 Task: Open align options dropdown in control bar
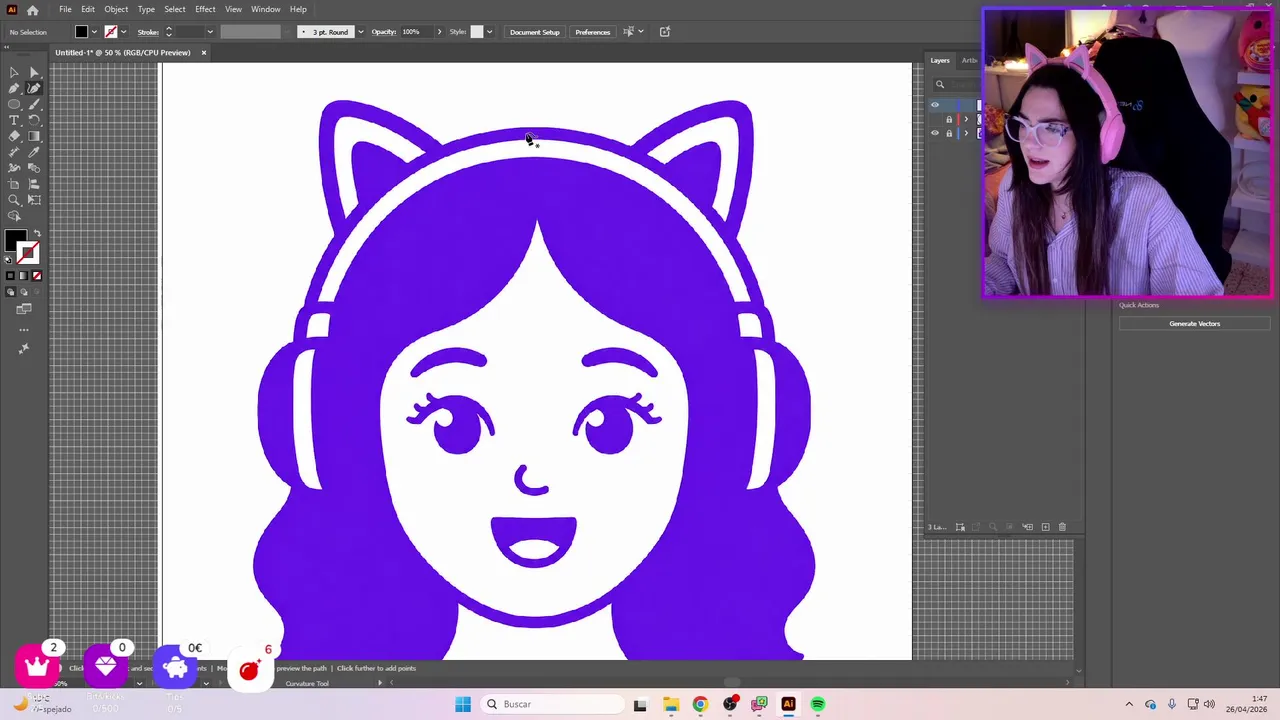[640, 32]
